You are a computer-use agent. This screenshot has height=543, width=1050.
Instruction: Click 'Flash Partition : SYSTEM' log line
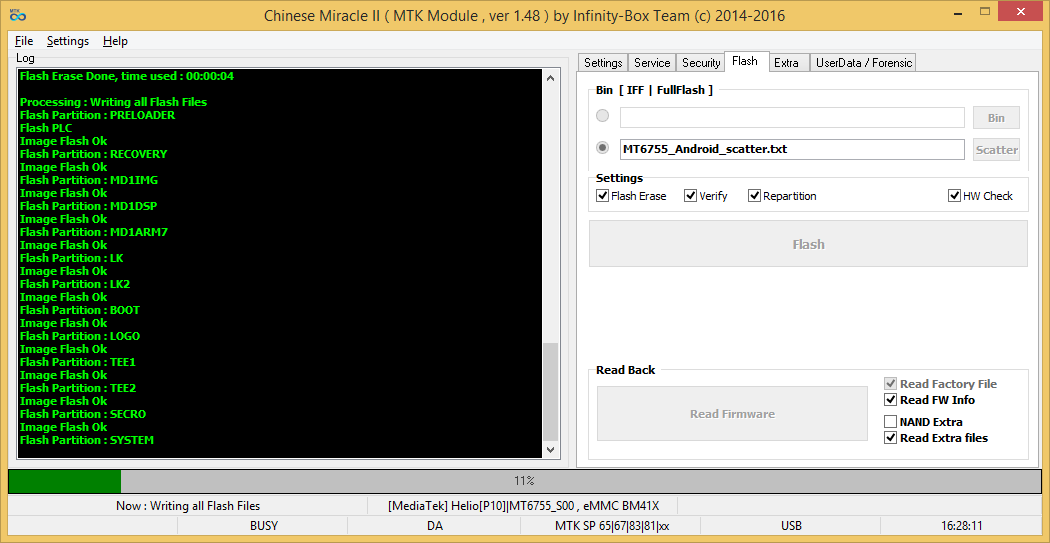pyautogui.click(x=86, y=440)
